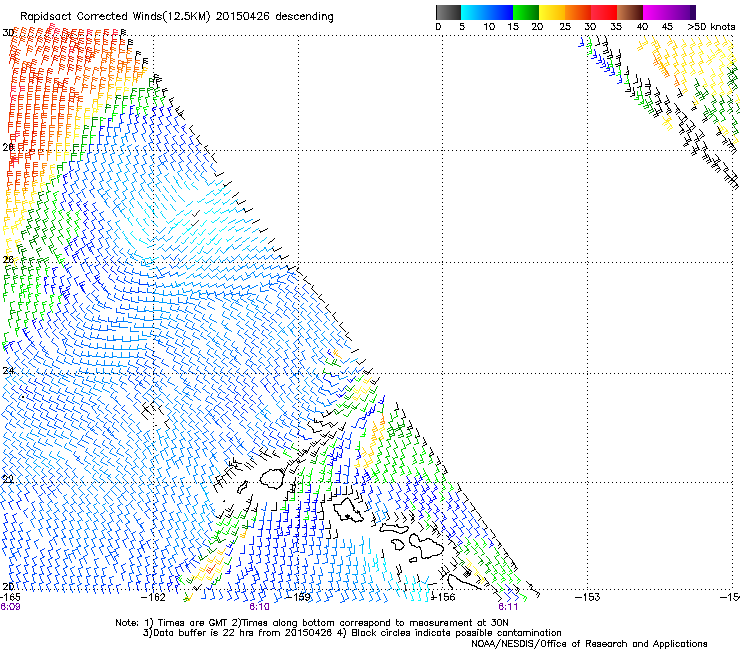The image size is (740, 650).
Task: Click the 'Data buffer is 22 hrs' note line
Action: [352, 633]
